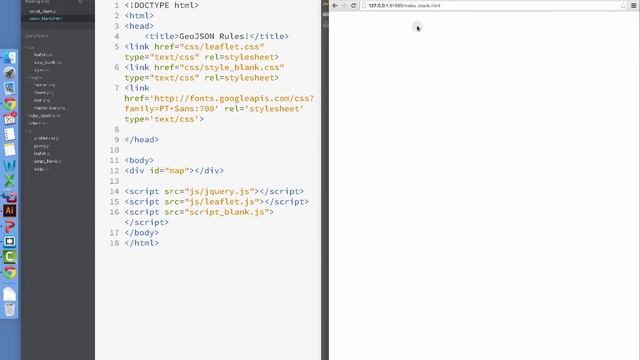Click line number 8 in gutter
Image resolution: width=640 pixels, height=360 pixels.
point(117,129)
